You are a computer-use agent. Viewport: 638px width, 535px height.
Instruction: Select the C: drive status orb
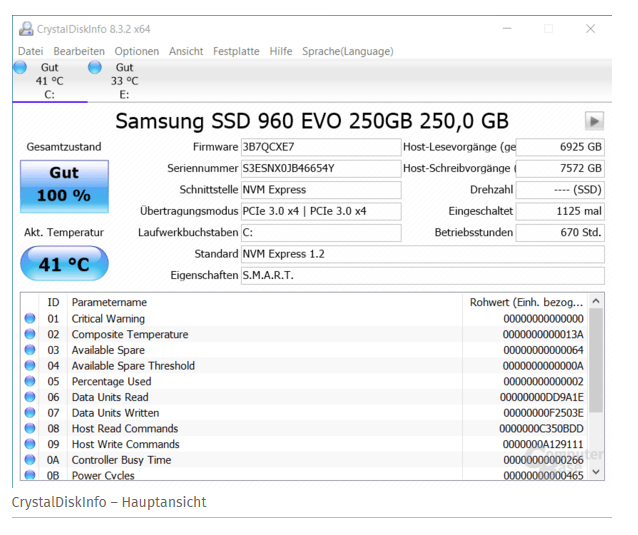click(x=20, y=67)
